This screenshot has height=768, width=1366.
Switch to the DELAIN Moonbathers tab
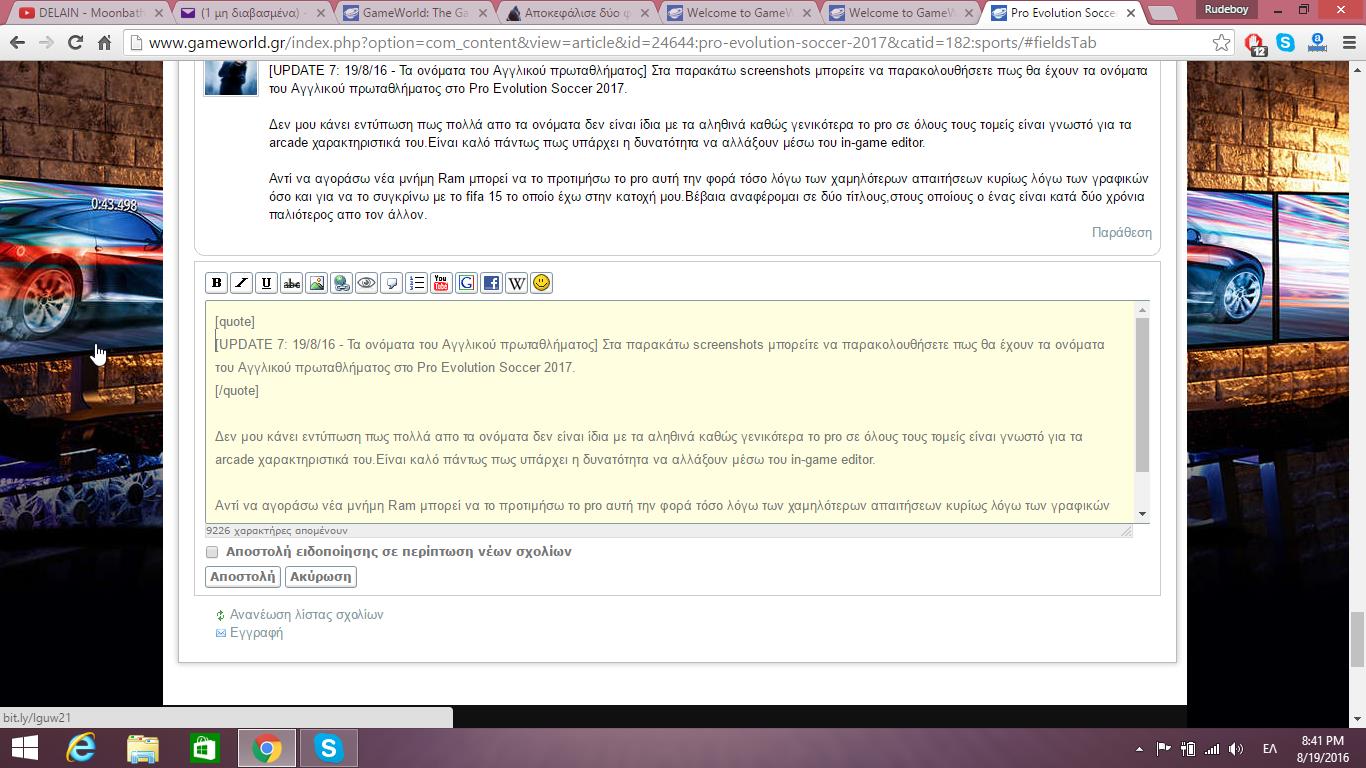pos(85,13)
